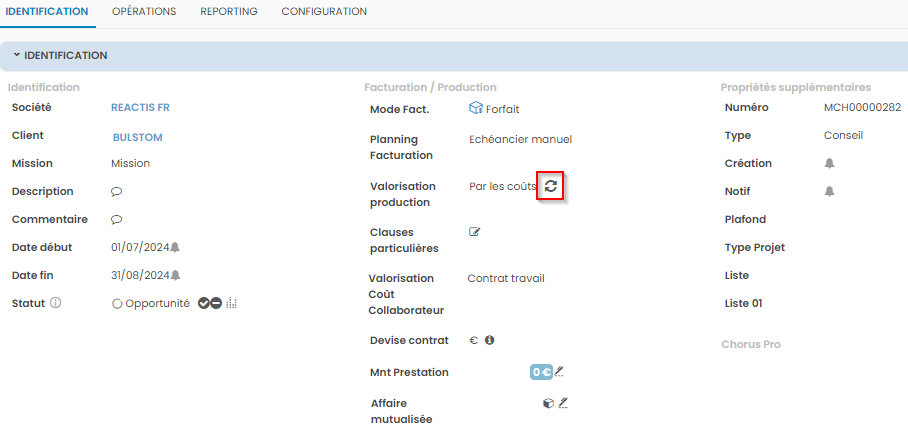Viewport: 908px width, 431px height.
Task: Switch to the OPÉRATIONS tab
Action: coord(144,12)
